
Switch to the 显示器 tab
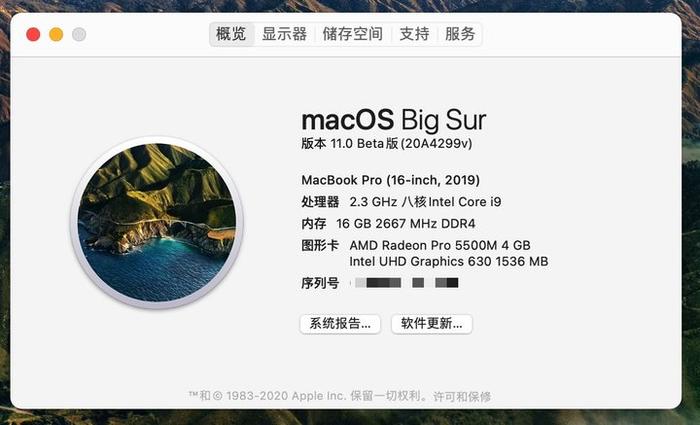click(x=284, y=34)
